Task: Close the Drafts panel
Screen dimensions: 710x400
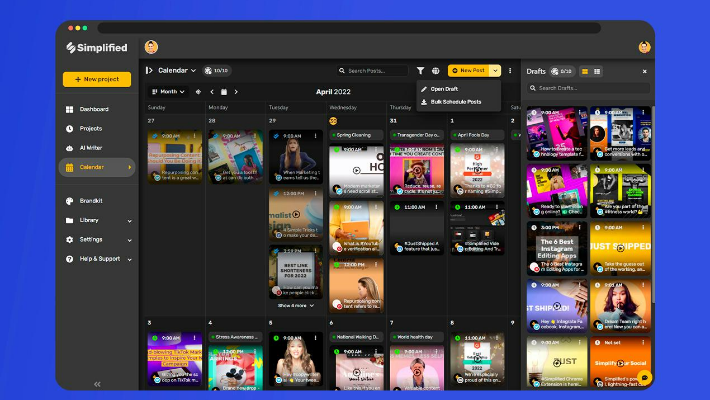Action: click(645, 72)
